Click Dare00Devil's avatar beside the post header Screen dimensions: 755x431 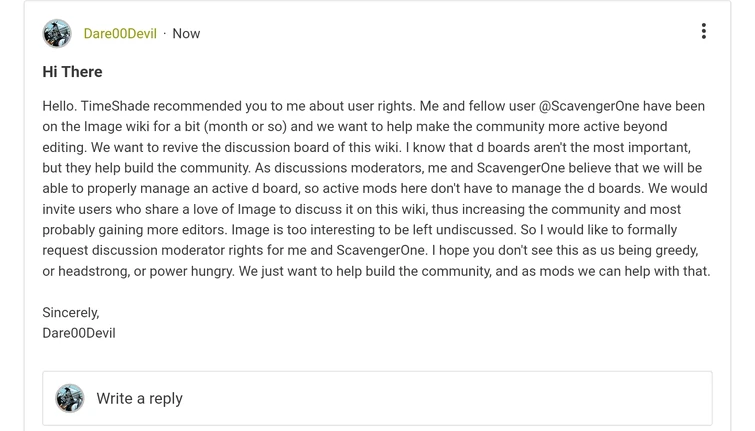click(x=57, y=33)
